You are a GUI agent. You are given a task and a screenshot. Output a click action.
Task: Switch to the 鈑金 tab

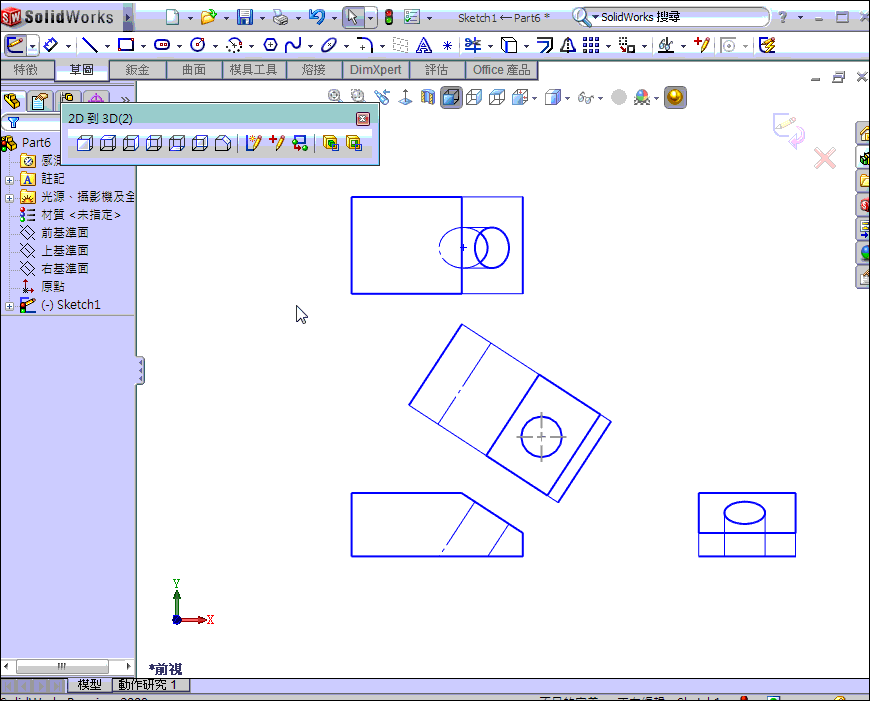(138, 70)
